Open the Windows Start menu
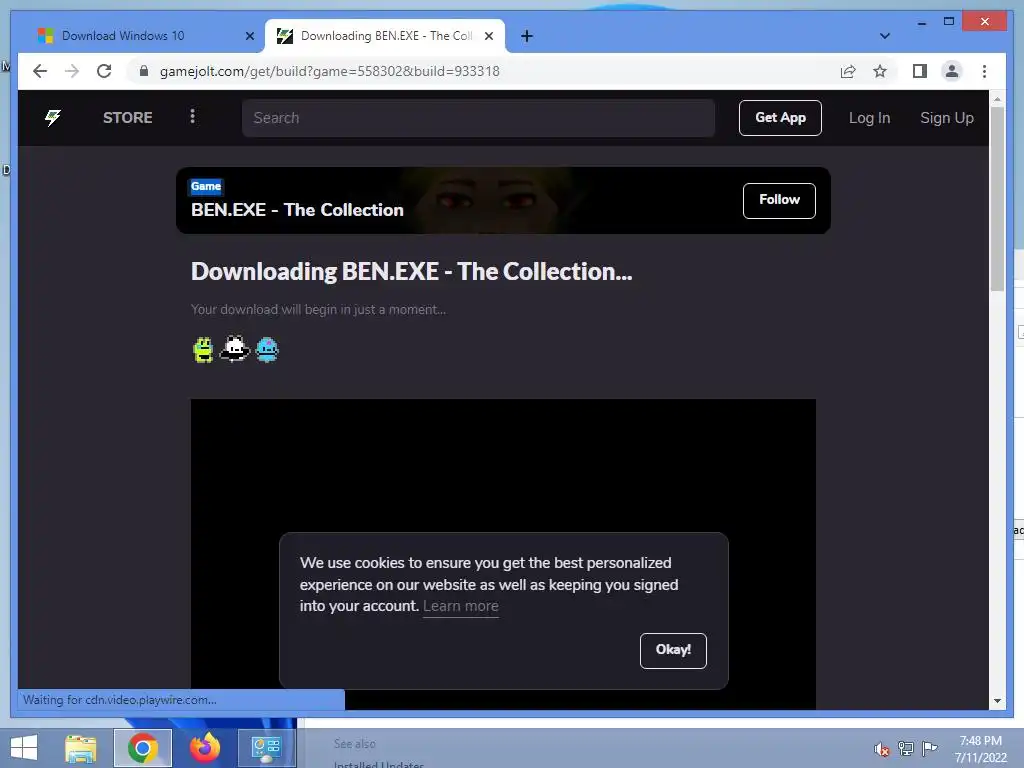 (x=24, y=748)
